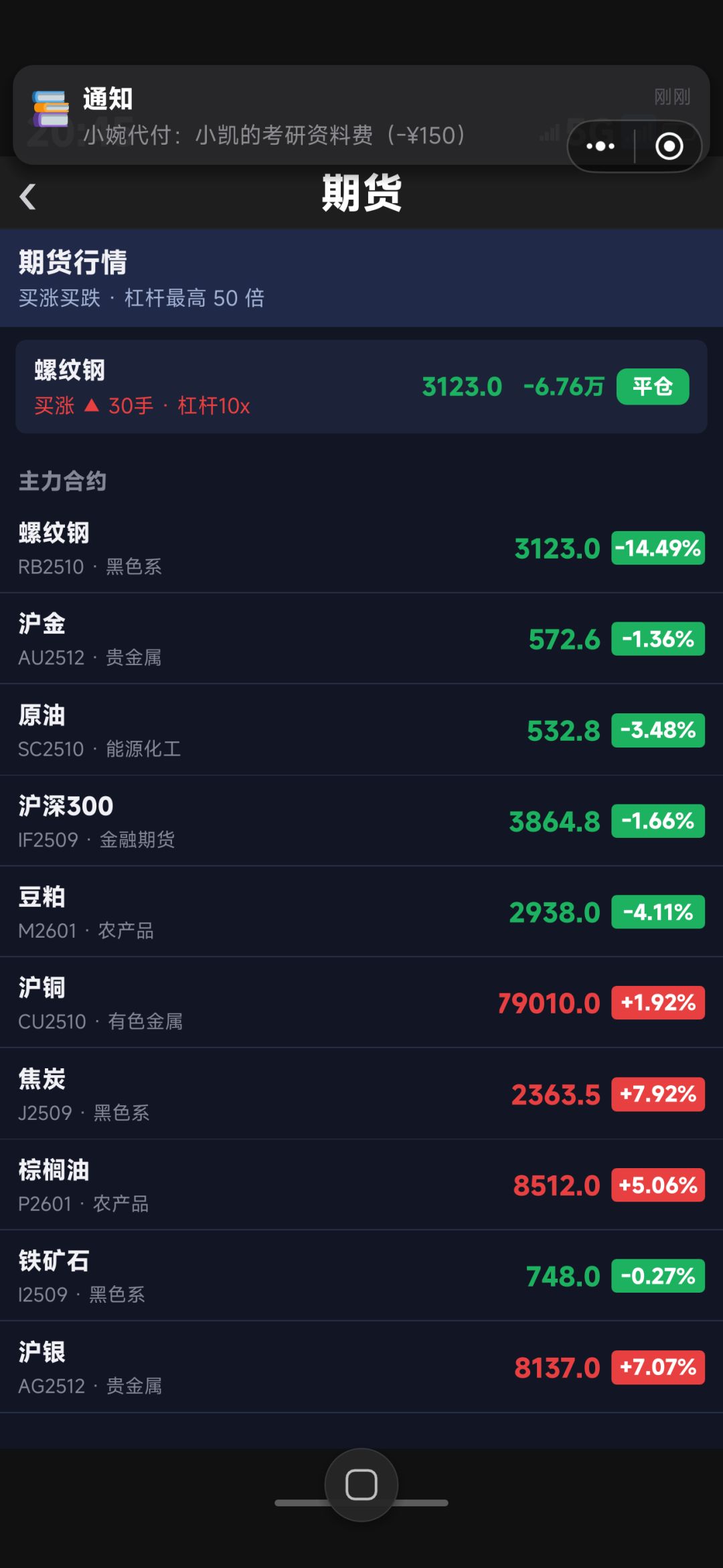Open 沪银 AG2512 contract
This screenshot has width=723, height=1568.
point(361,1367)
